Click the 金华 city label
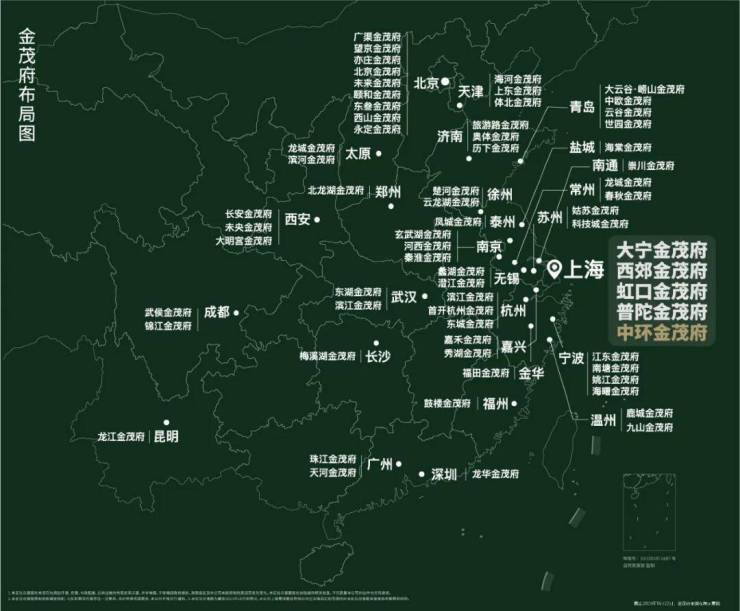 531,373
